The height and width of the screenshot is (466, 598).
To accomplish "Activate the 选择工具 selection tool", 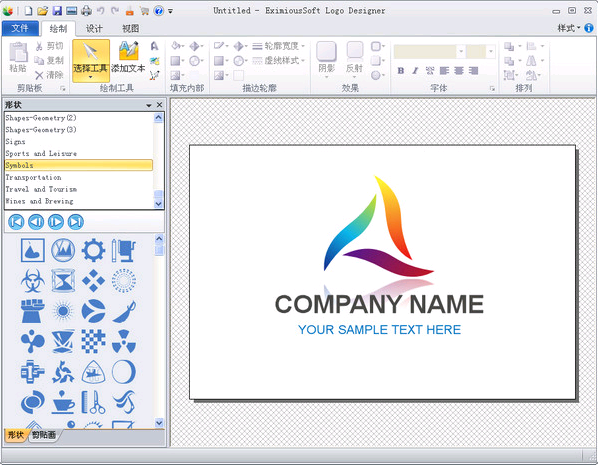I will point(91,60).
